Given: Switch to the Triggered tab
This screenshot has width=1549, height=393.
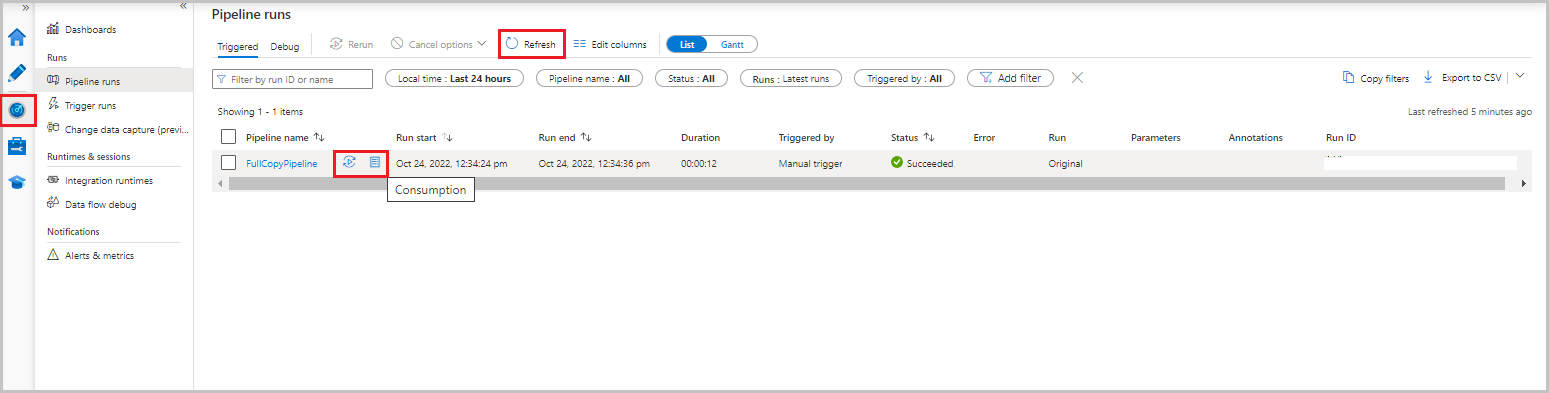Looking at the screenshot, I should coord(238,46).
